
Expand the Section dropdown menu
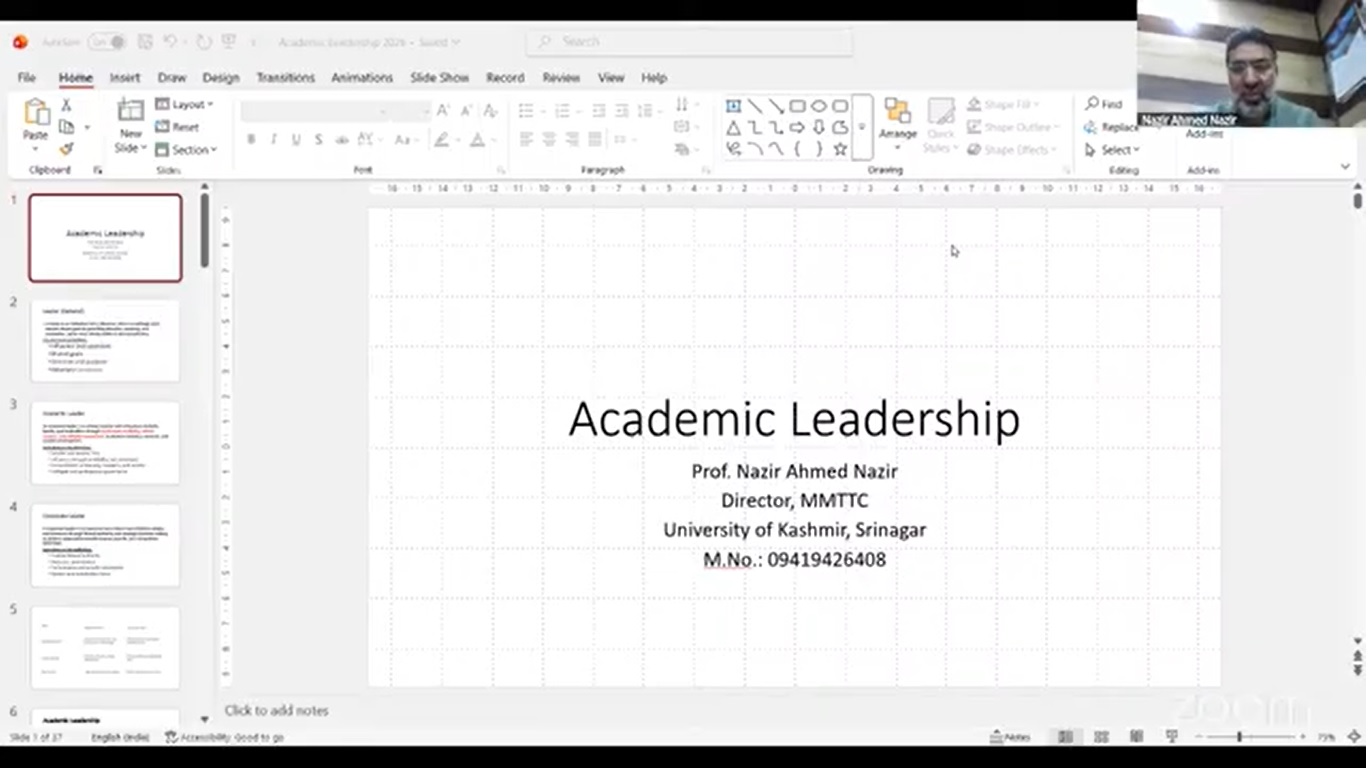187,150
